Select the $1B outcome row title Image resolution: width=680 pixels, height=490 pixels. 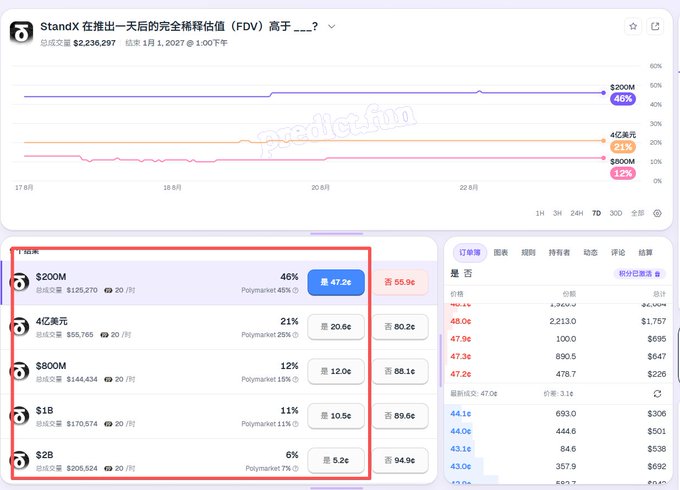[45, 410]
